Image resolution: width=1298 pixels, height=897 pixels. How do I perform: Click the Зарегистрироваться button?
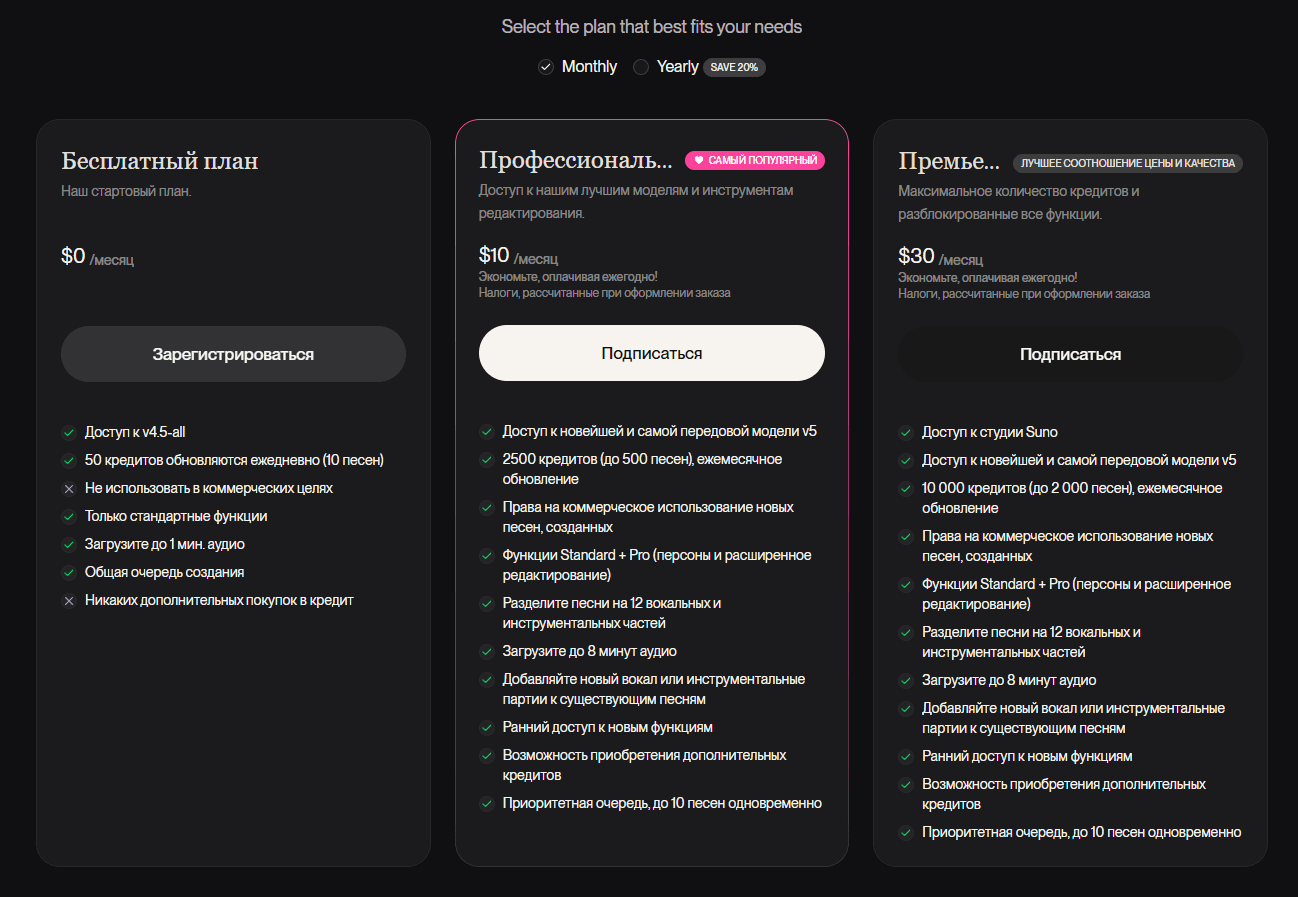(x=233, y=354)
